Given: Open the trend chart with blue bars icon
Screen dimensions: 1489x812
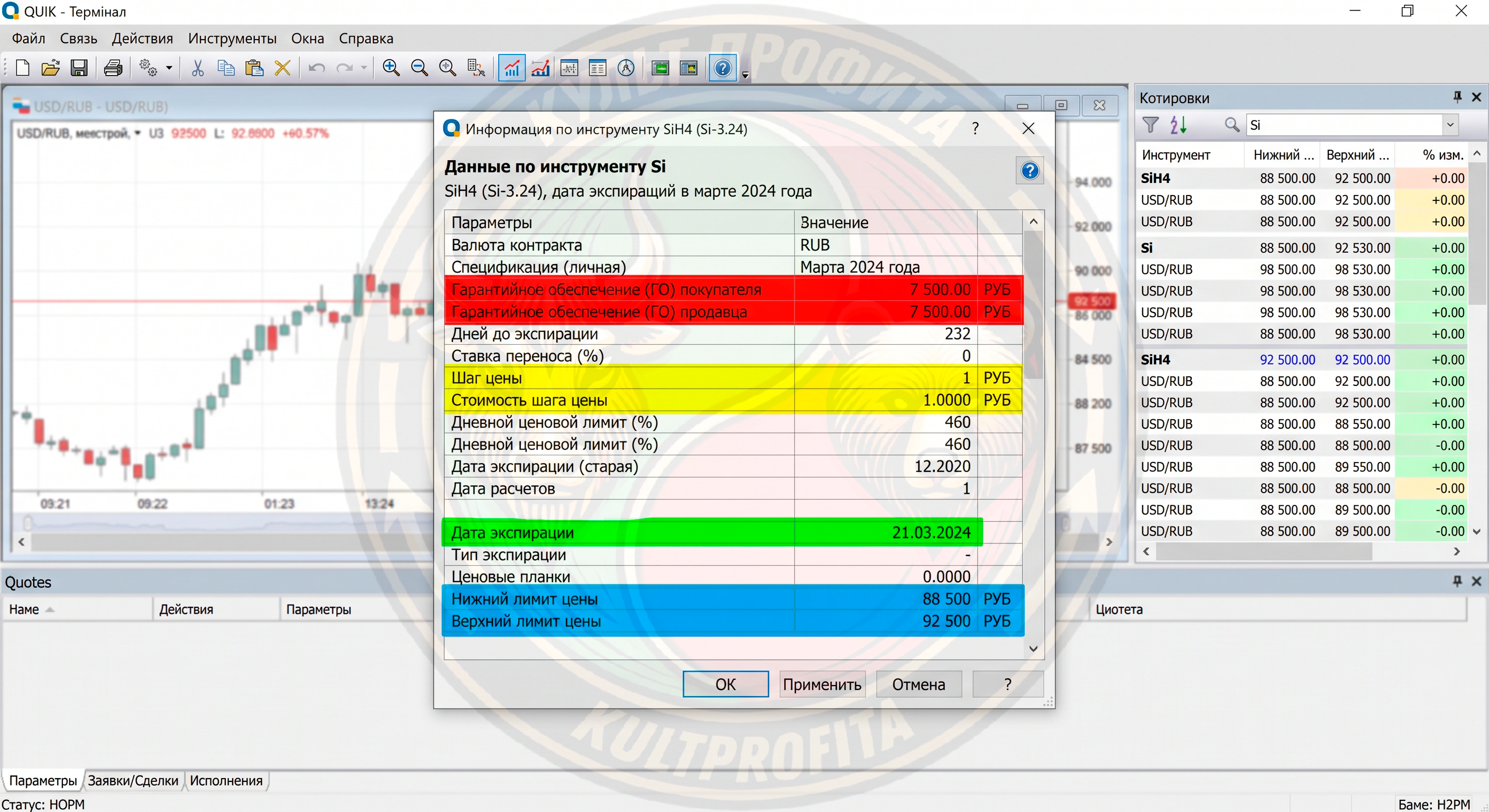Looking at the screenshot, I should 540,68.
